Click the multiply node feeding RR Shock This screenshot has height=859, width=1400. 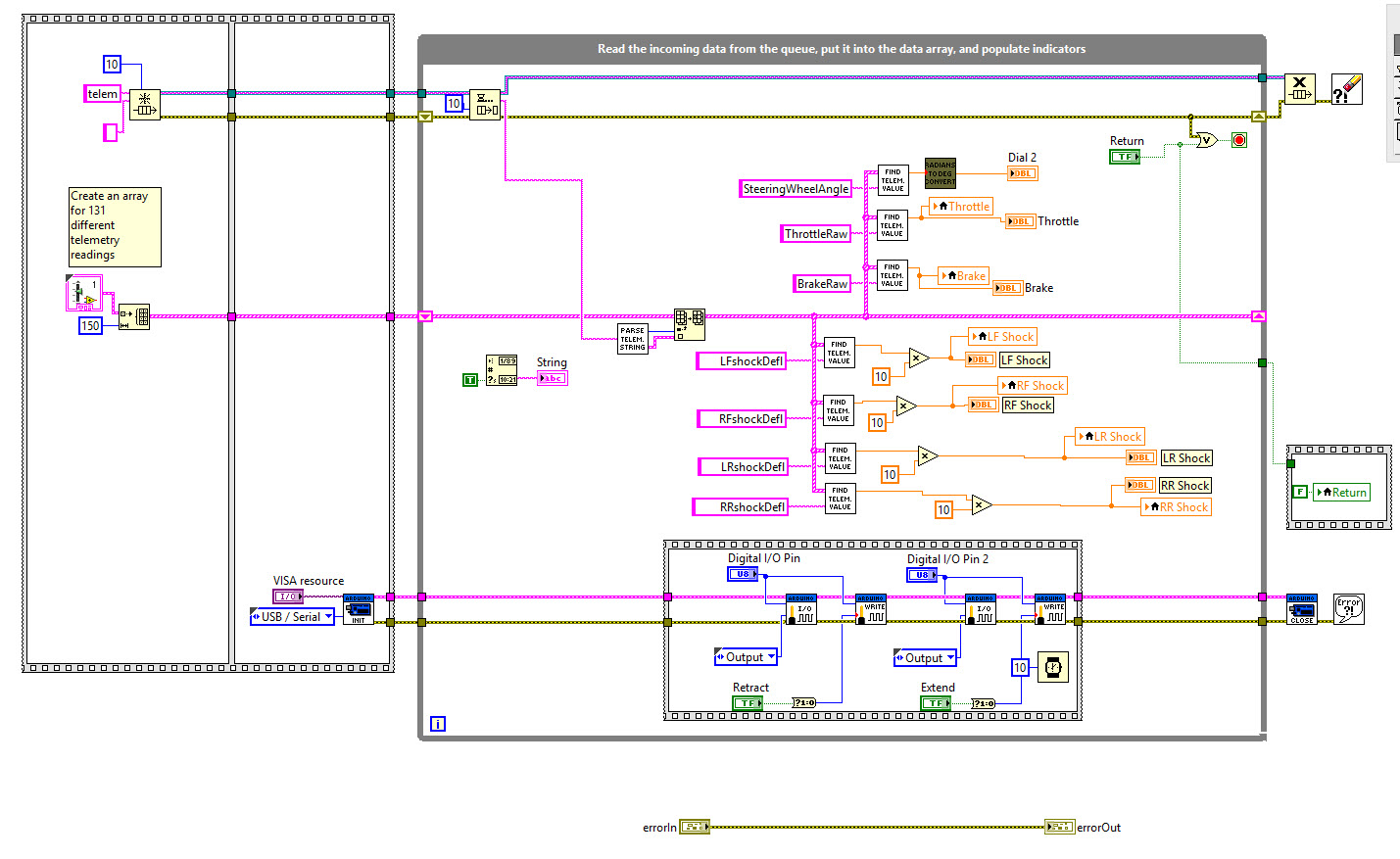coord(982,505)
